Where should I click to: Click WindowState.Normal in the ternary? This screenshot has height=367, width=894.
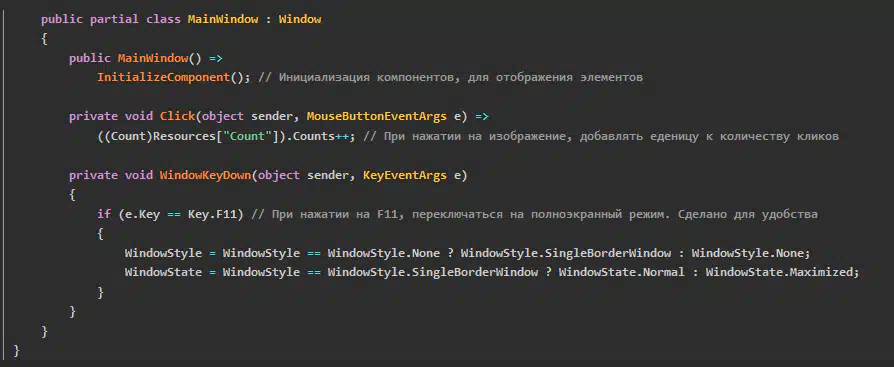[621, 272]
